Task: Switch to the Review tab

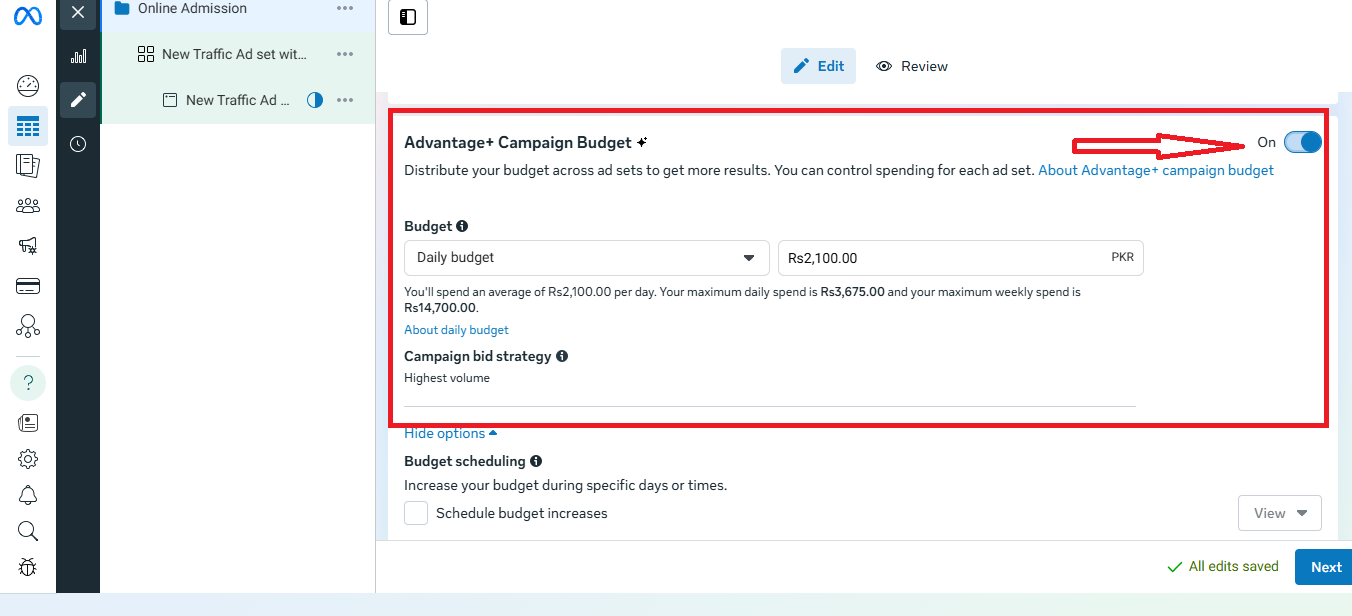Action: click(x=912, y=66)
